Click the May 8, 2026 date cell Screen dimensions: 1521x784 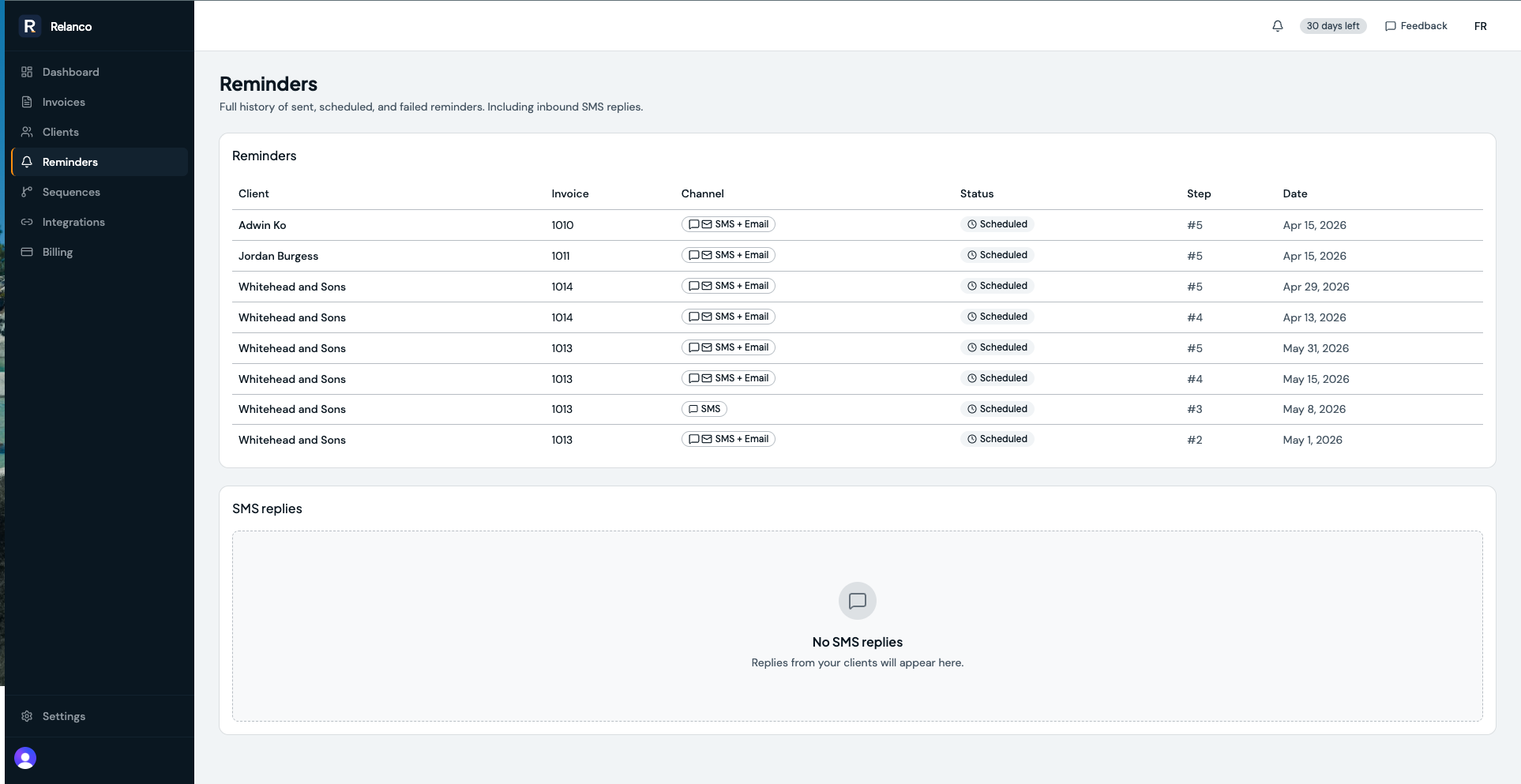(x=1314, y=409)
